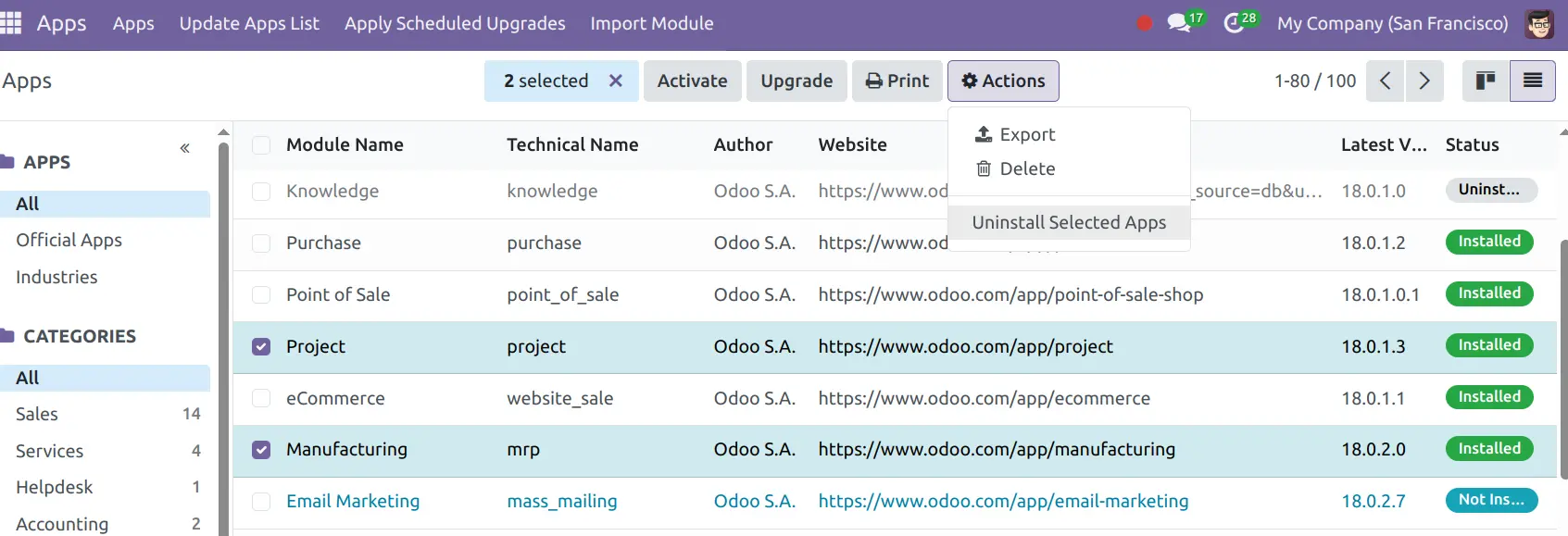Image resolution: width=1568 pixels, height=536 pixels.
Task: Click the red recording indicator dot
Action: [x=1144, y=23]
